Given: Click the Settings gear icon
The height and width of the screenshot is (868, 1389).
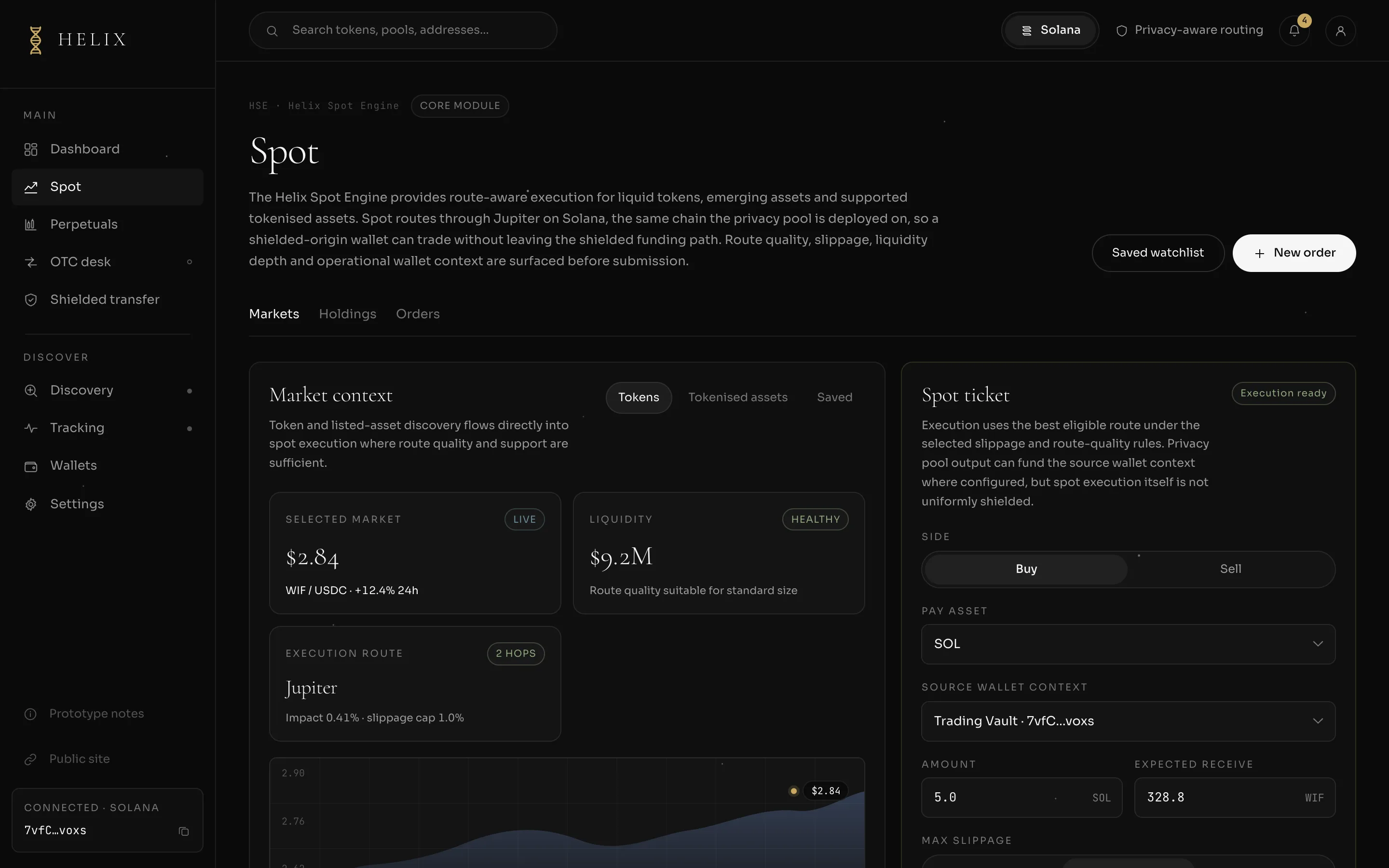Looking at the screenshot, I should (x=31, y=504).
